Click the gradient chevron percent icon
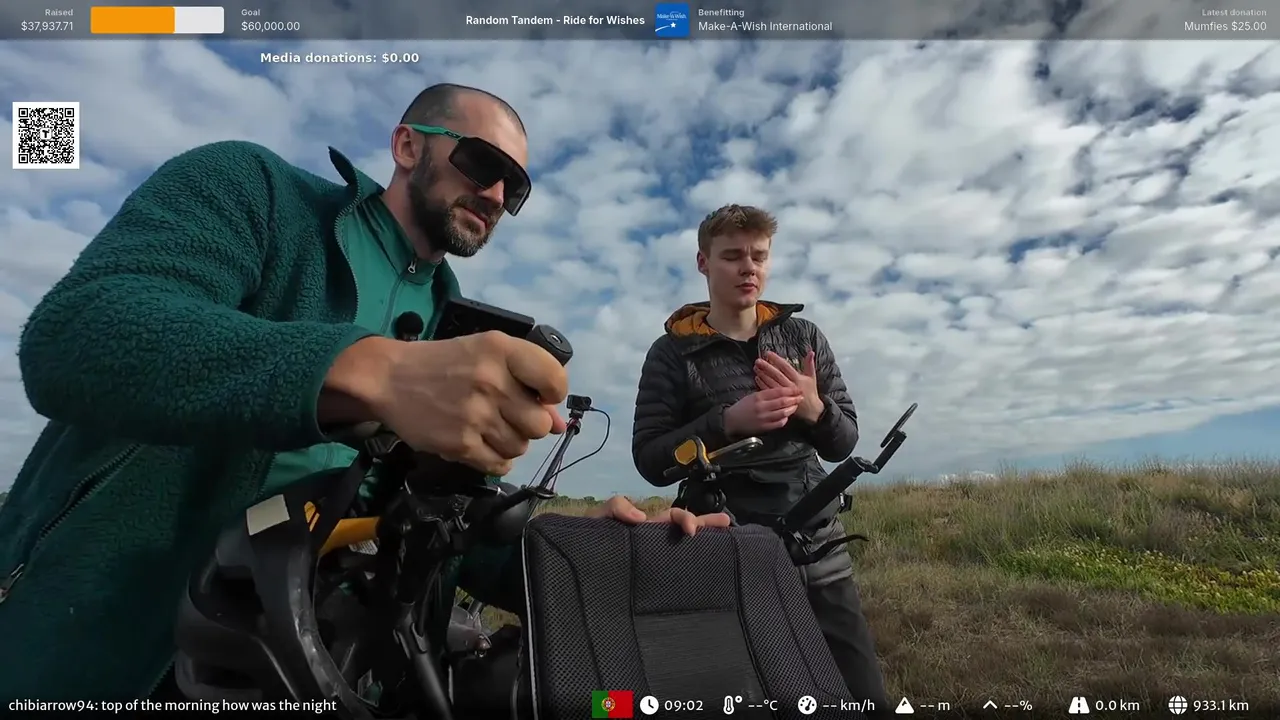This screenshot has height=720, width=1280. [x=990, y=705]
